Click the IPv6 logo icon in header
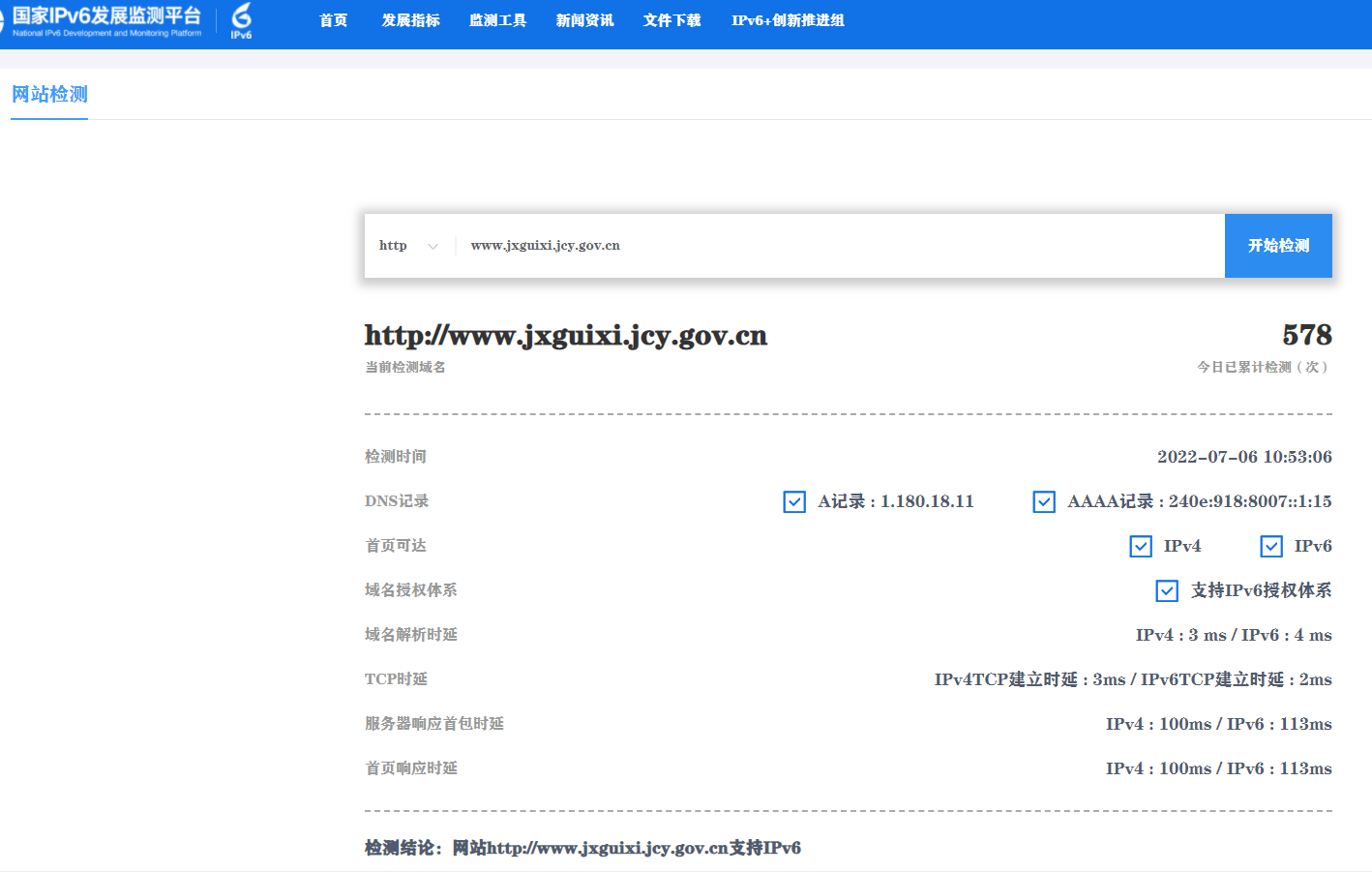Viewport: 1372px width, 872px height. click(x=241, y=21)
